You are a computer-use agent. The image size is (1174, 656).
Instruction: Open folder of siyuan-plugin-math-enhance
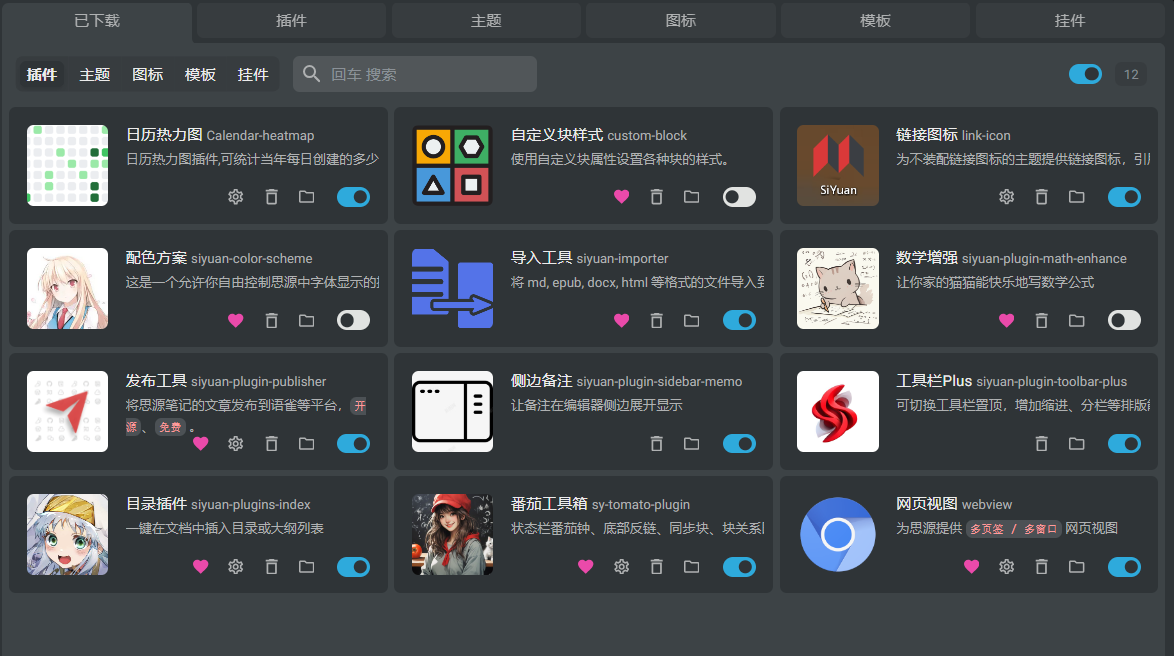tap(1077, 321)
